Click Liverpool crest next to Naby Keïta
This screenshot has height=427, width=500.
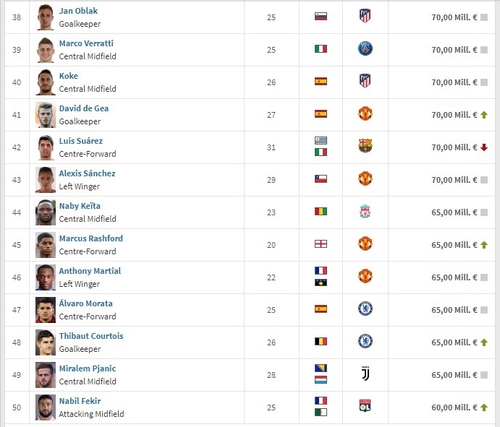tap(365, 211)
